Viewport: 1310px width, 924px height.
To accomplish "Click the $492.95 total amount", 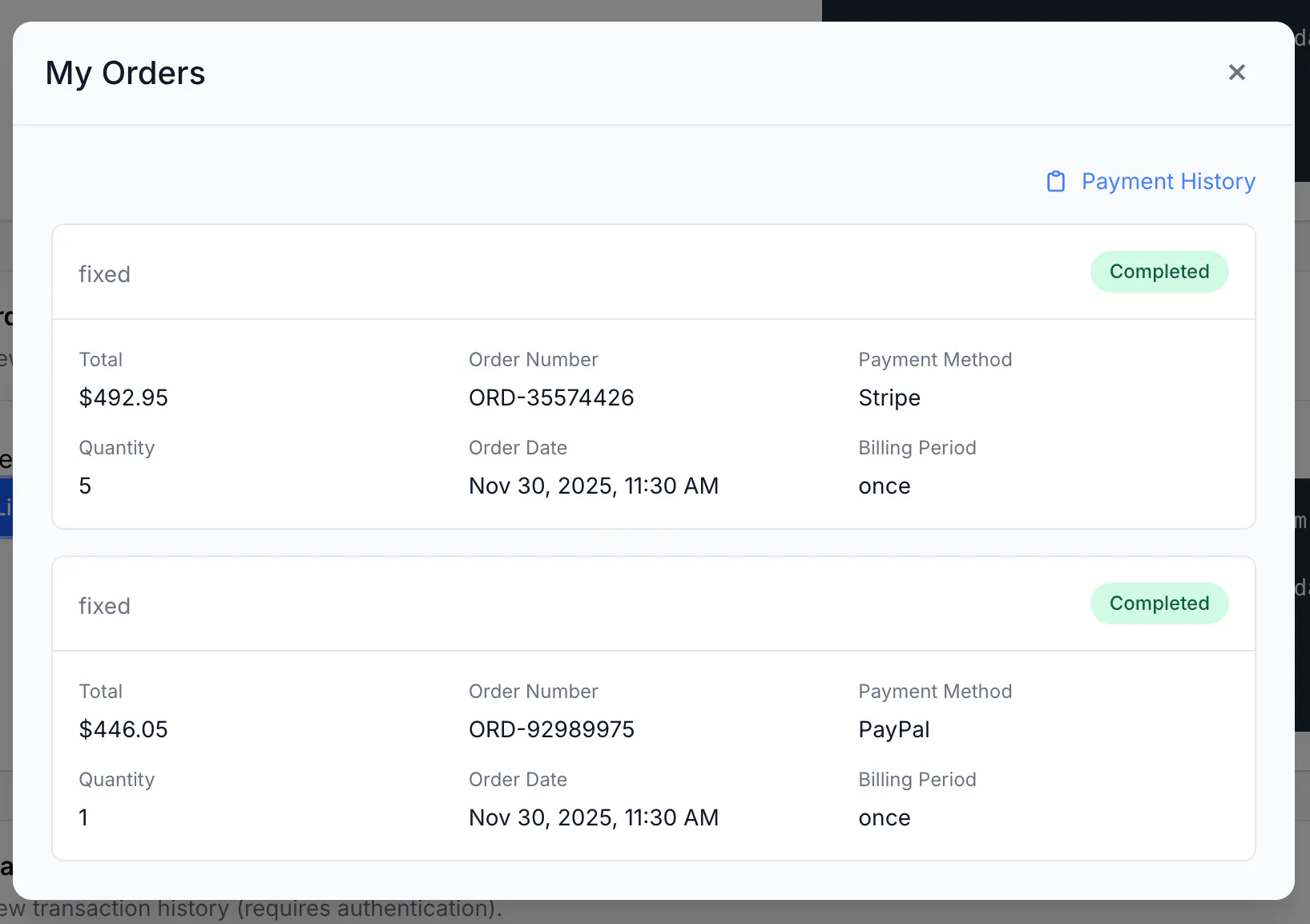I will pos(123,397).
